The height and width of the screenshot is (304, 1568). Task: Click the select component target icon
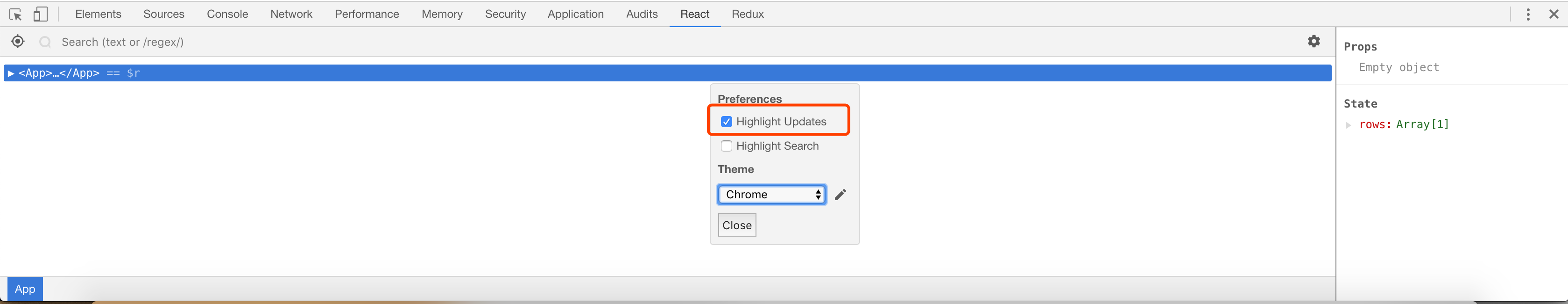click(x=18, y=42)
